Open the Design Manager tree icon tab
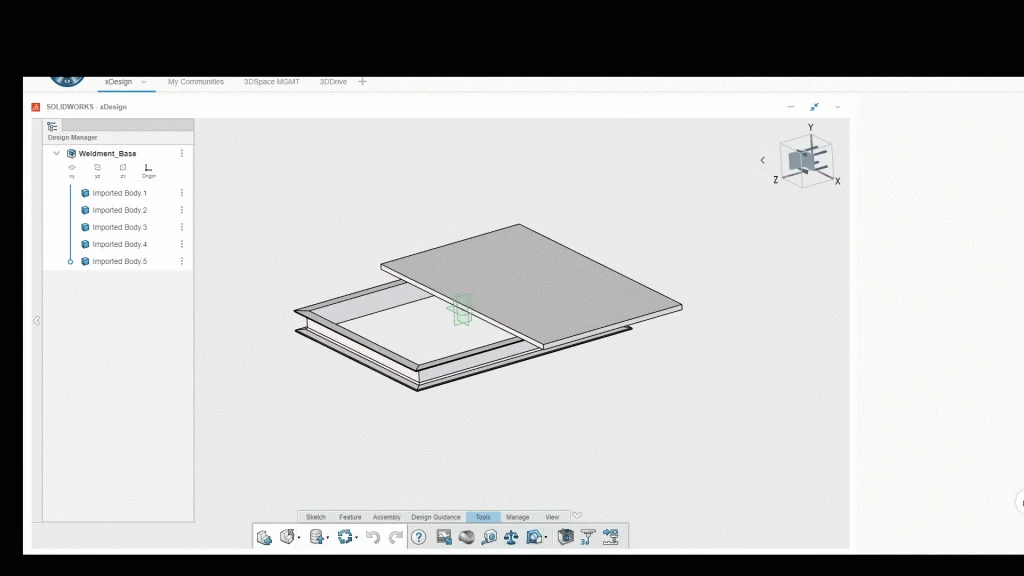 (52, 126)
